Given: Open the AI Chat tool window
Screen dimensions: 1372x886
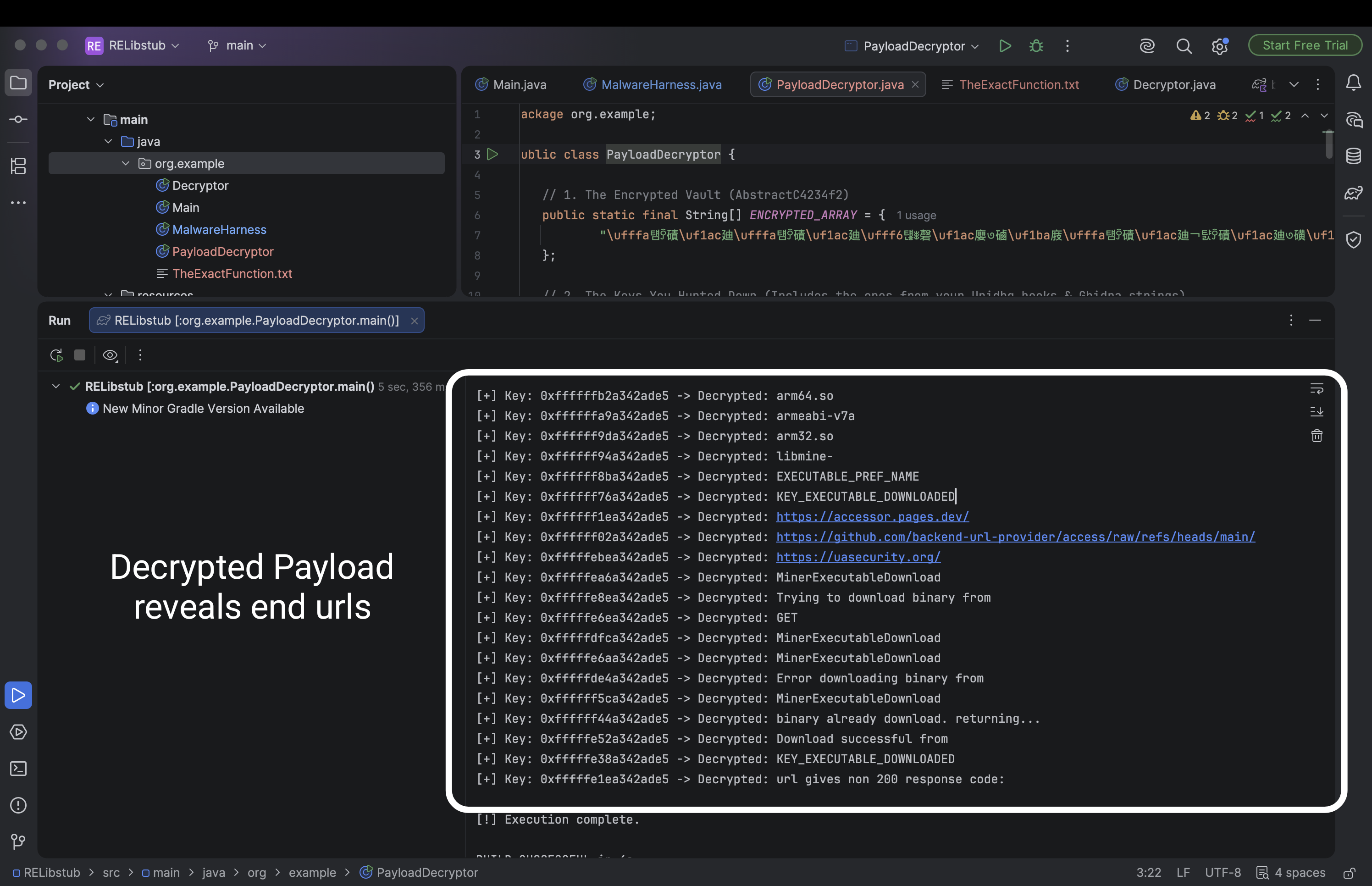Looking at the screenshot, I should point(1354,120).
